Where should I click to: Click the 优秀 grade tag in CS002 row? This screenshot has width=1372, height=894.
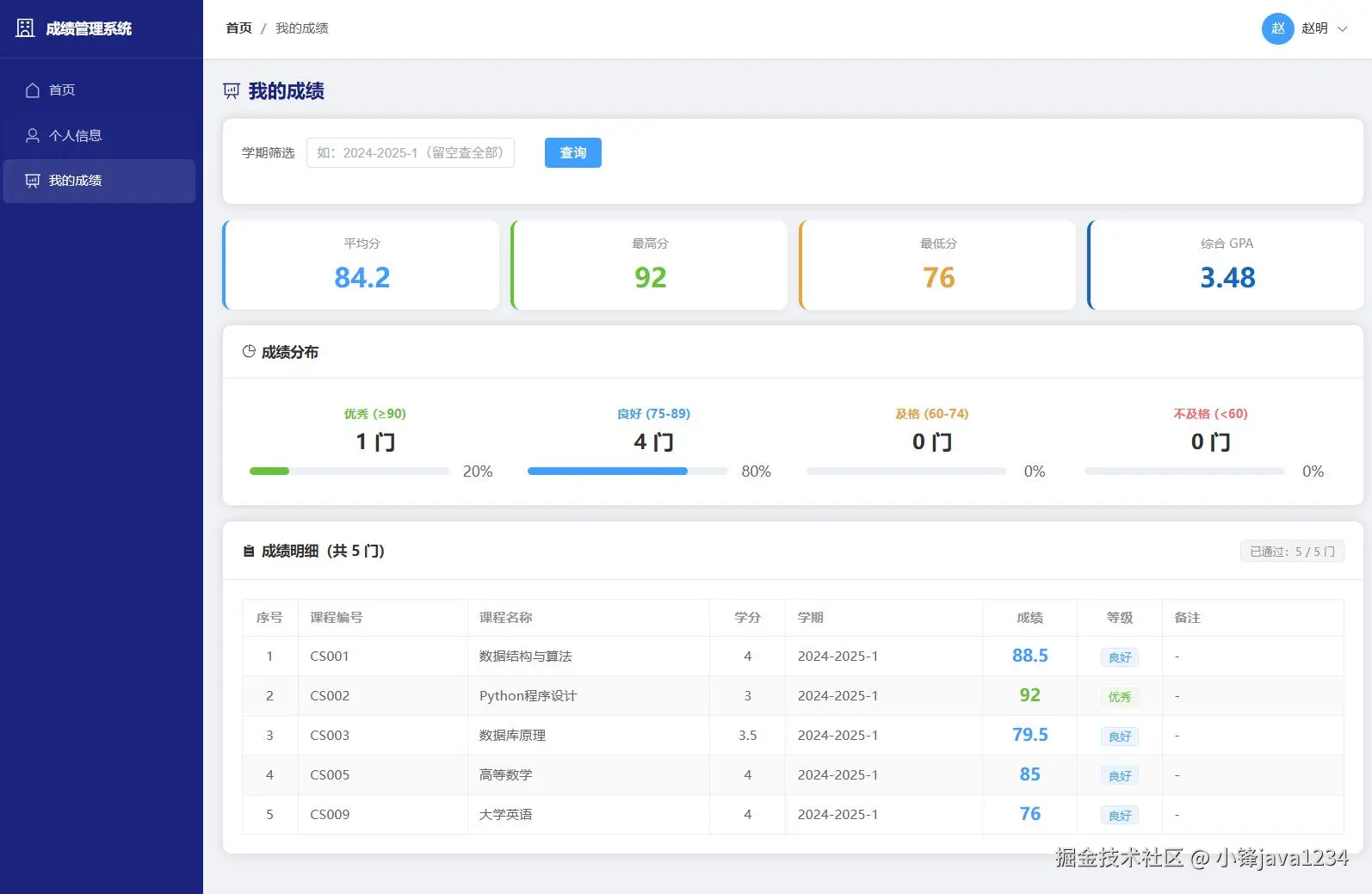(x=1120, y=697)
